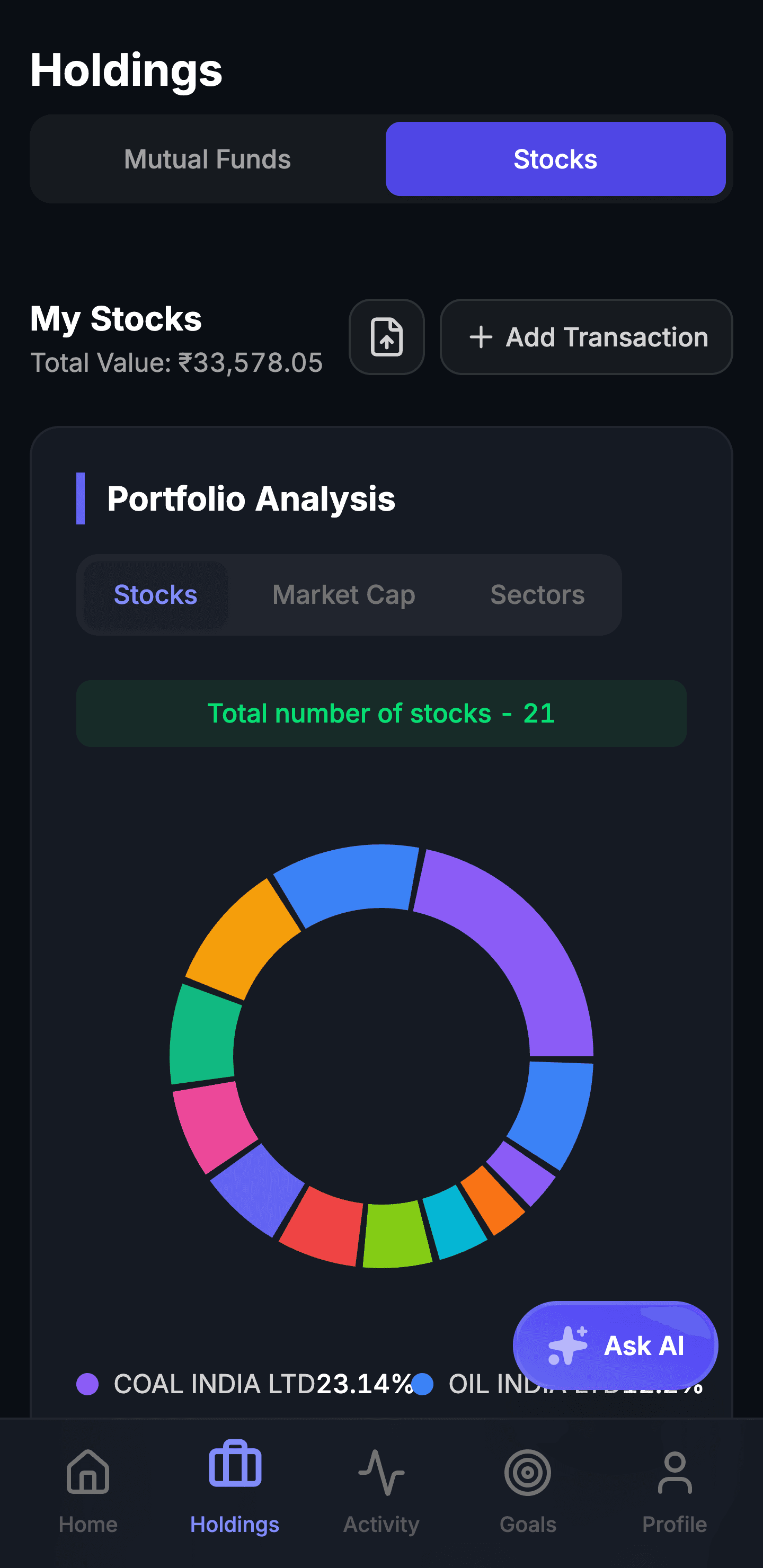763x1568 pixels.
Task: Tap the Ask AI sparkle icon
Action: click(568, 1345)
